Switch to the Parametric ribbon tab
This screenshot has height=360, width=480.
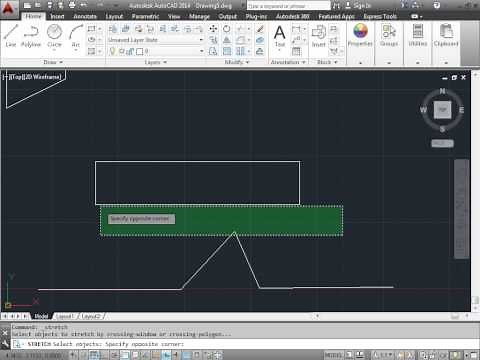[145, 16]
